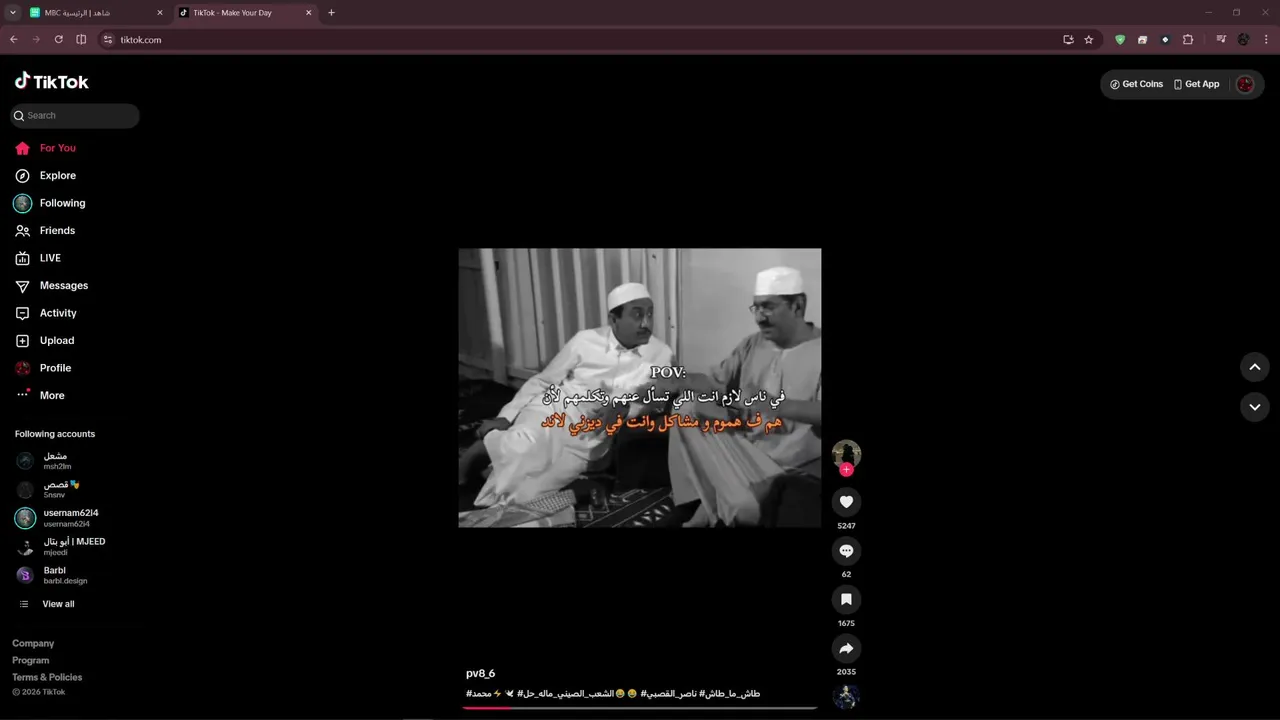Open the video creator's avatar
Image resolution: width=1280 pixels, height=720 pixels.
[x=846, y=454]
